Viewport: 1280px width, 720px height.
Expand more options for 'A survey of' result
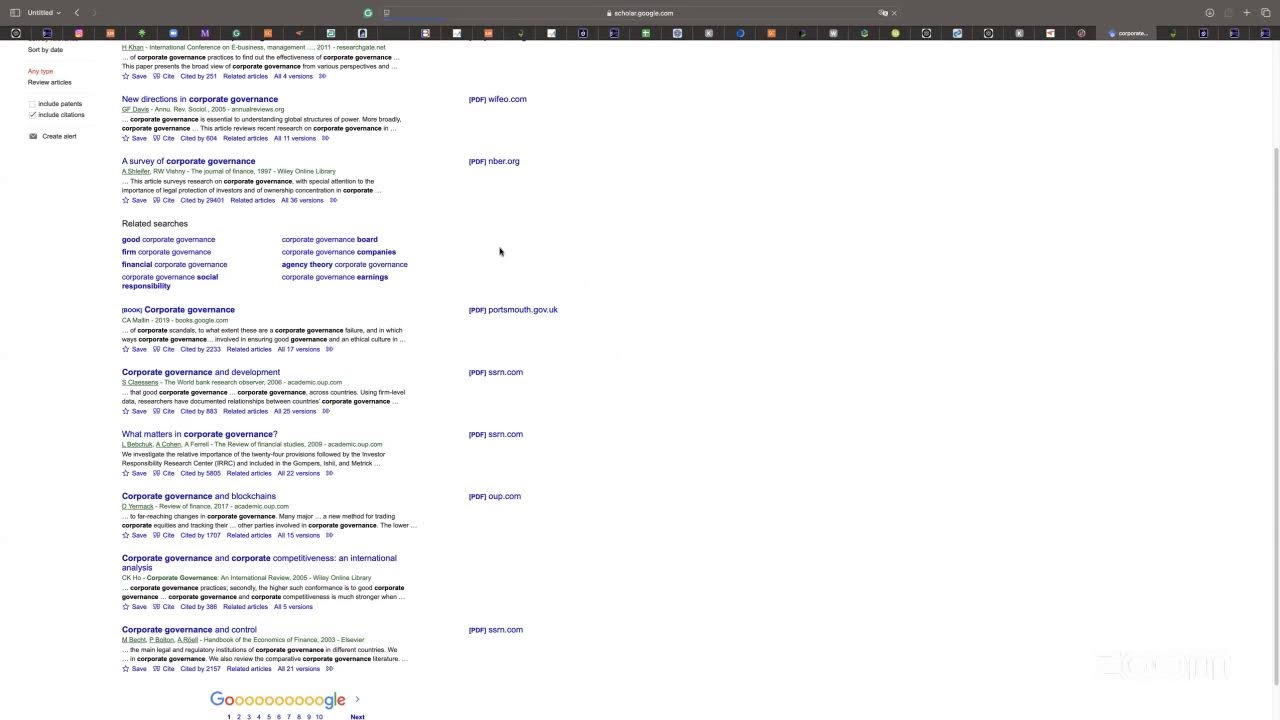pyautogui.click(x=333, y=200)
